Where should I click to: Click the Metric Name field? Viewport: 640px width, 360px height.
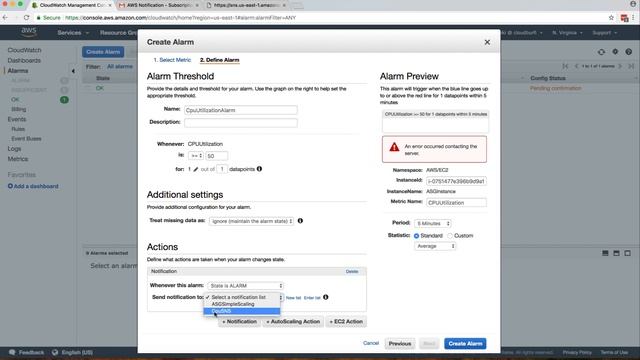click(456, 202)
